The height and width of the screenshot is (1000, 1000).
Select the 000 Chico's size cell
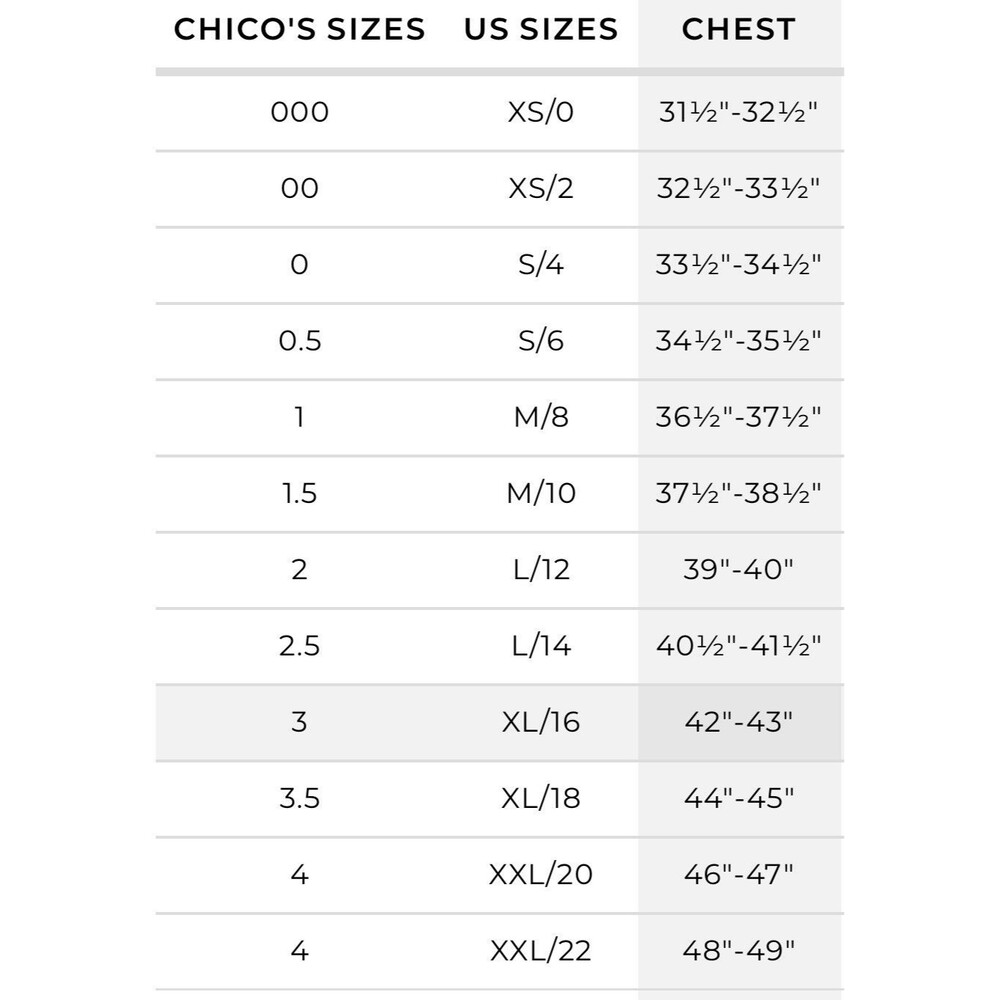coord(299,112)
